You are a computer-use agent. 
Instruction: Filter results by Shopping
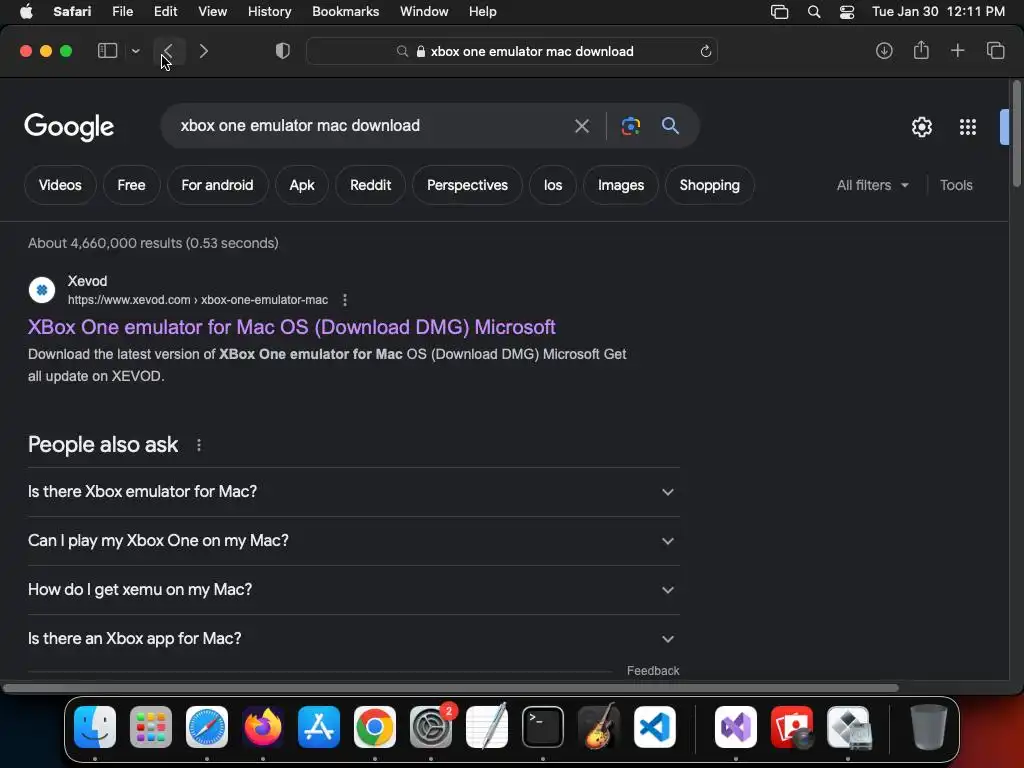click(710, 185)
